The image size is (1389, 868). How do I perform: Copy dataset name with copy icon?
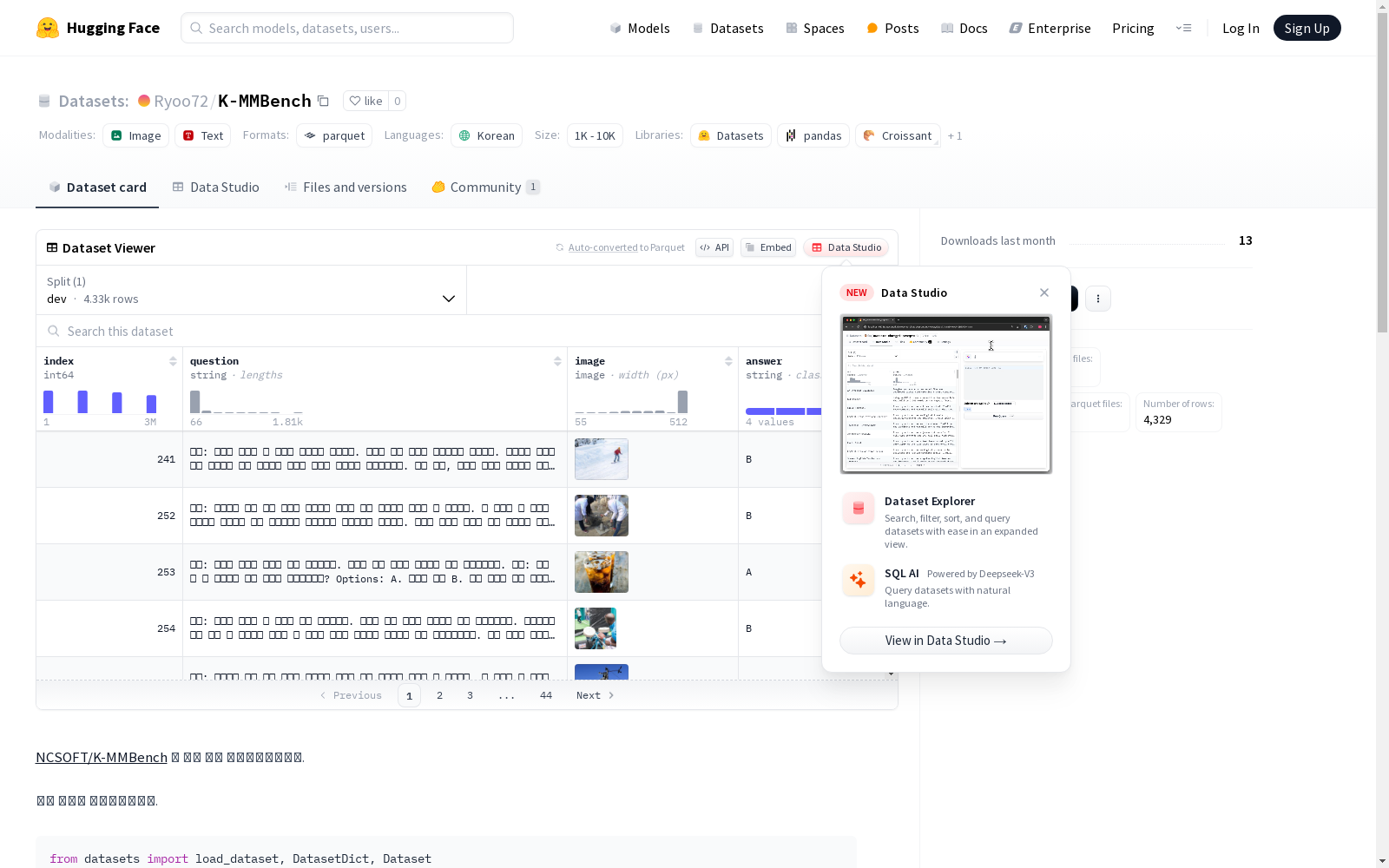coord(323,101)
